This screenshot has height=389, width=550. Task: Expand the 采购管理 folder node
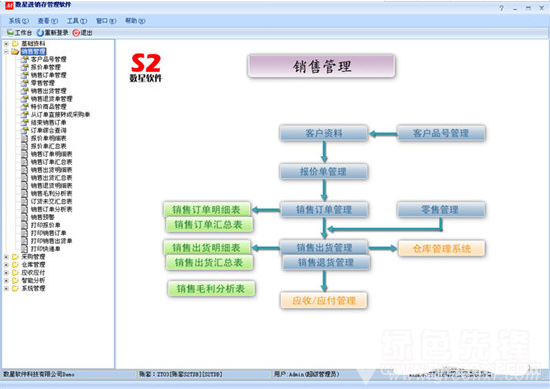(6, 257)
